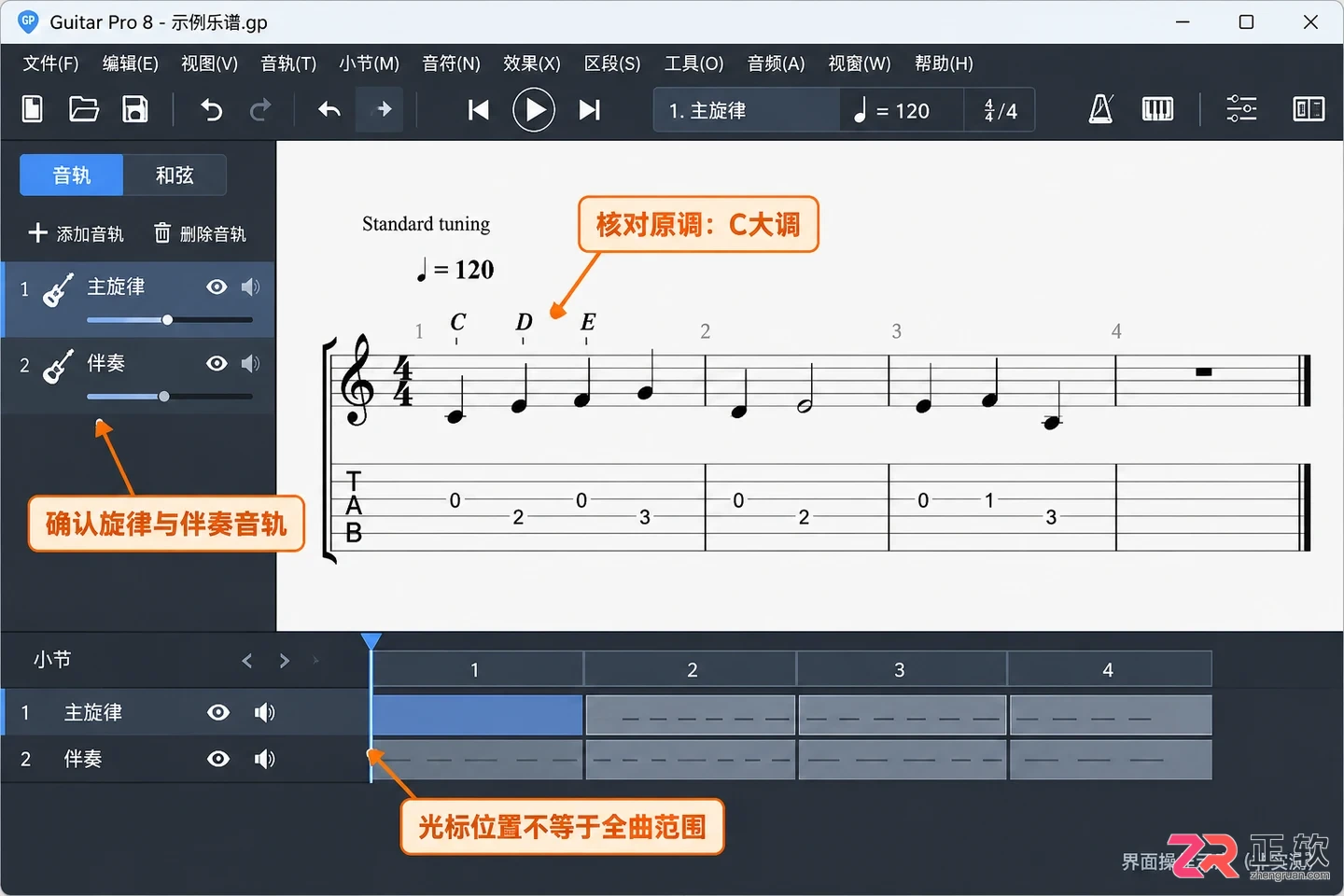Viewport: 1344px width, 896px height.
Task: Open the 视窗(W) menu
Action: coord(859,63)
